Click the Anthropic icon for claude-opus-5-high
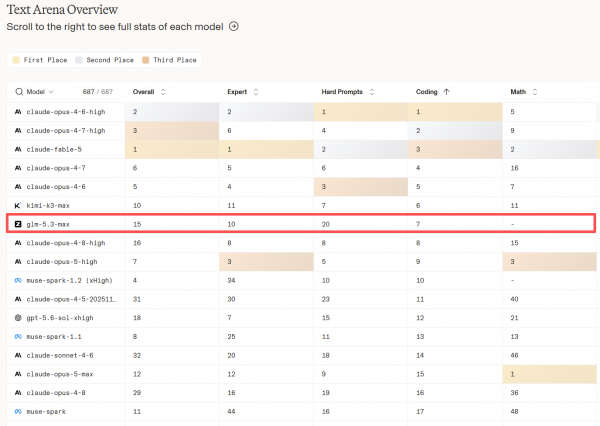This screenshot has width=600, height=426. tap(18, 262)
